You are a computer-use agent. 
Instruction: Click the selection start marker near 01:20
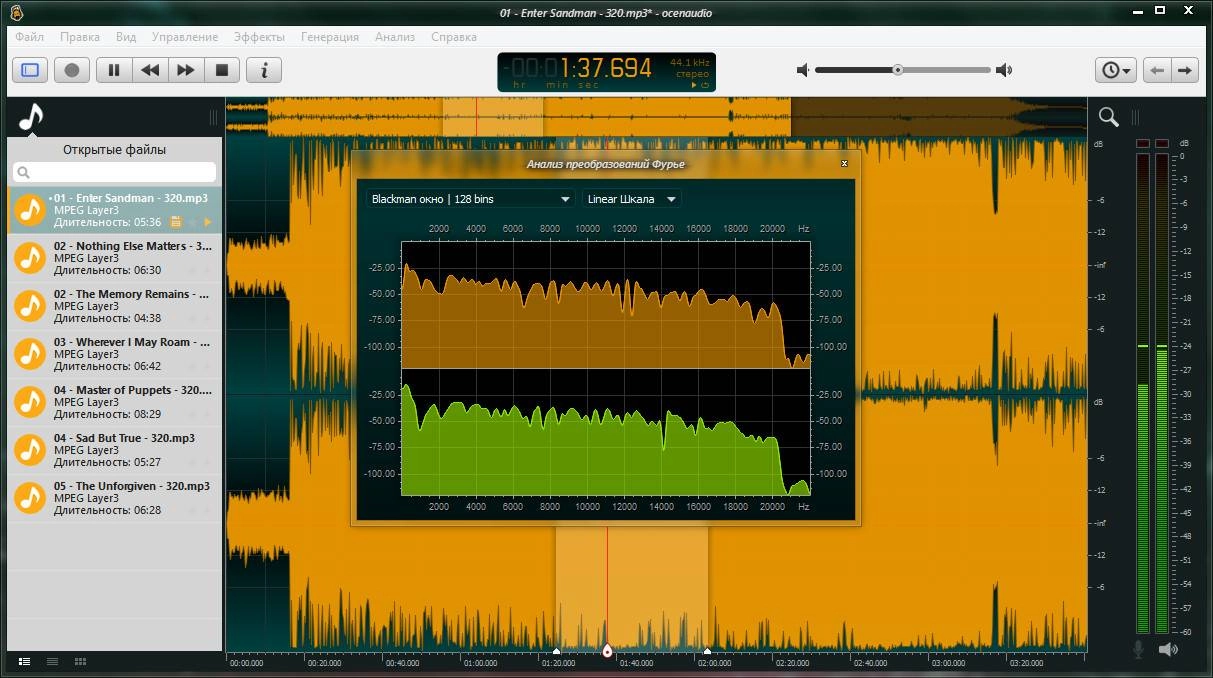coord(557,651)
